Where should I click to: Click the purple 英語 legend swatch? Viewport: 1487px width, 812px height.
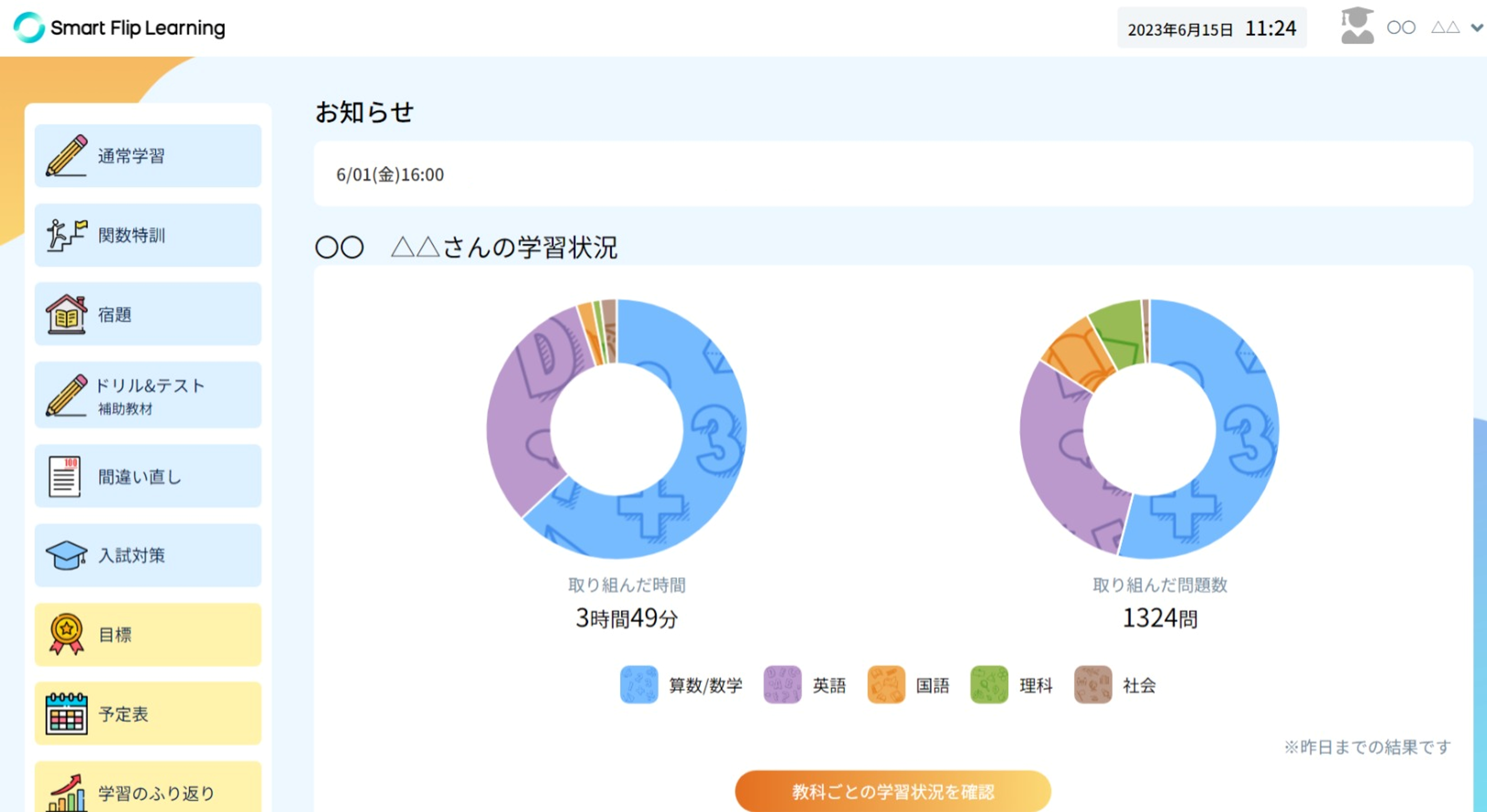click(782, 684)
